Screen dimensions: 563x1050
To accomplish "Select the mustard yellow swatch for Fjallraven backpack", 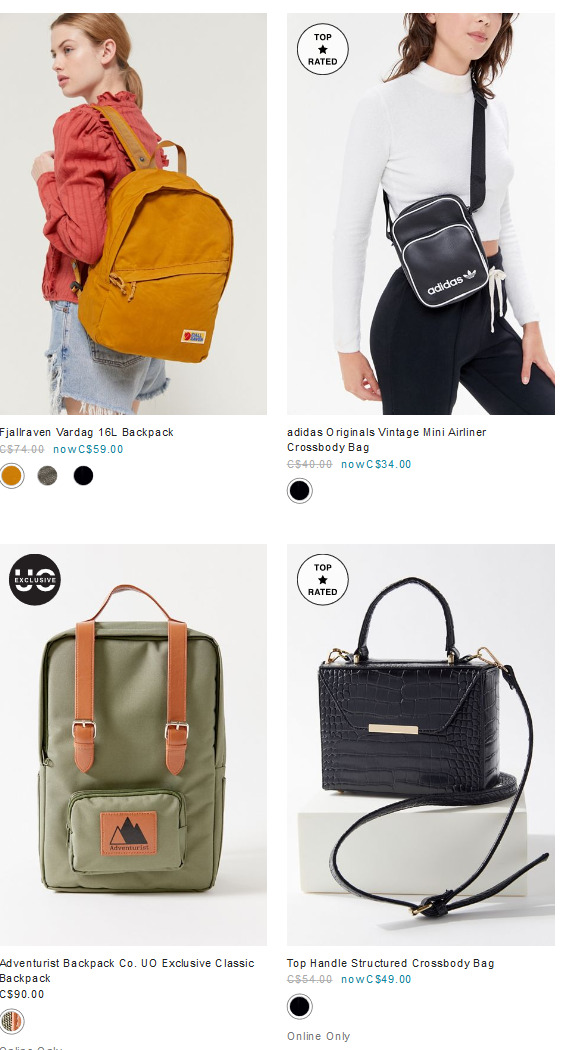I will (11, 475).
